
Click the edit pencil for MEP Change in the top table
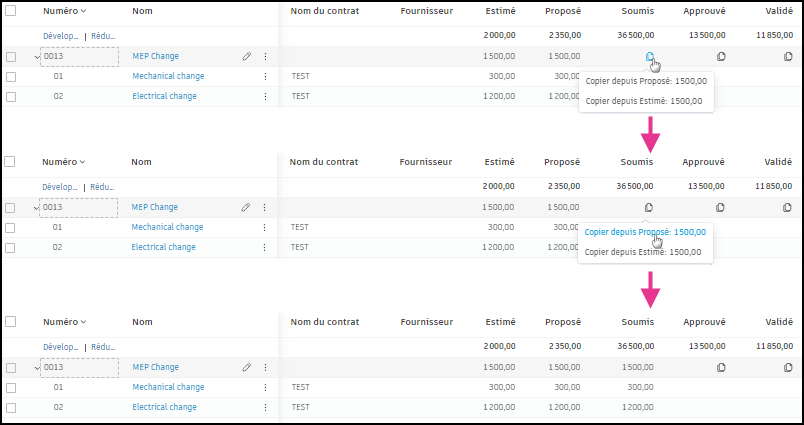click(247, 57)
